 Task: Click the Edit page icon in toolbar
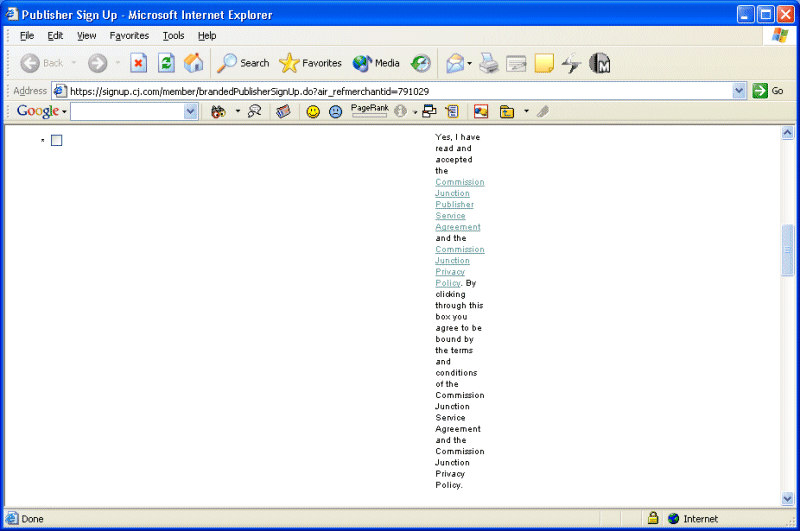coord(516,64)
